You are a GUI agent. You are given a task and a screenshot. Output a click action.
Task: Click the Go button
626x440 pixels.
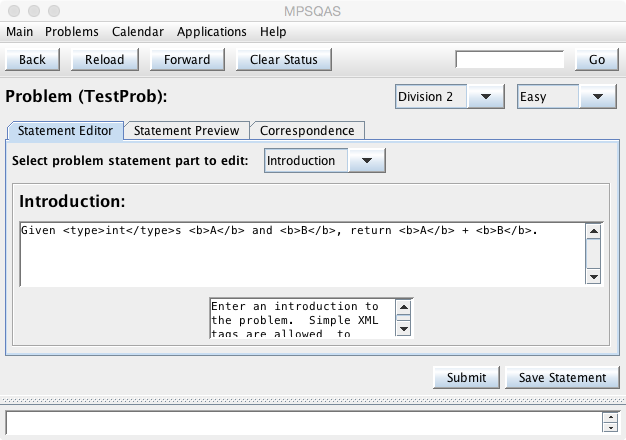[x=597, y=59]
